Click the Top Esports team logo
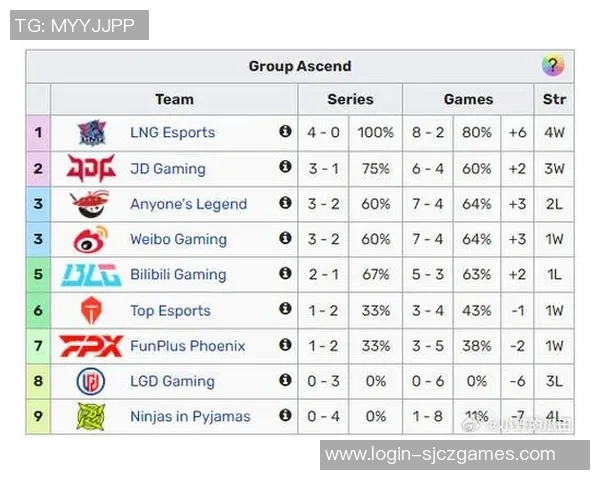This screenshot has width=600, height=480. point(91,311)
